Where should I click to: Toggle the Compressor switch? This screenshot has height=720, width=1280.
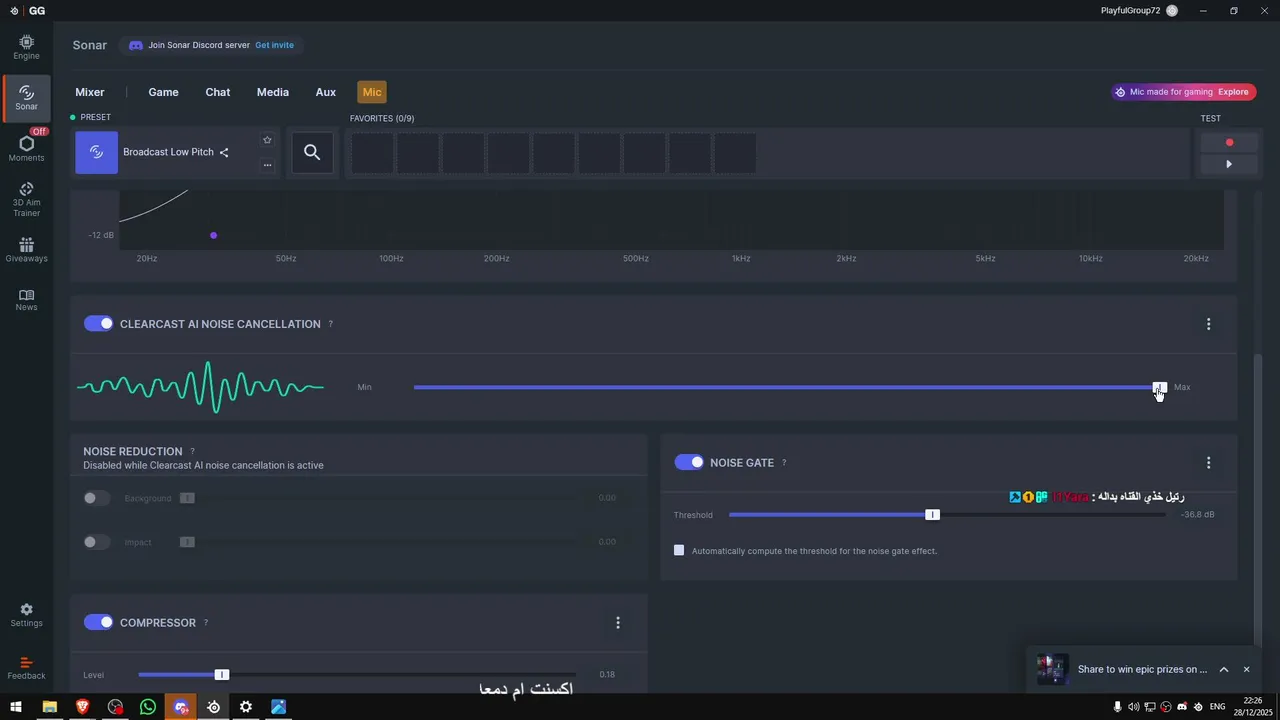coord(98,622)
